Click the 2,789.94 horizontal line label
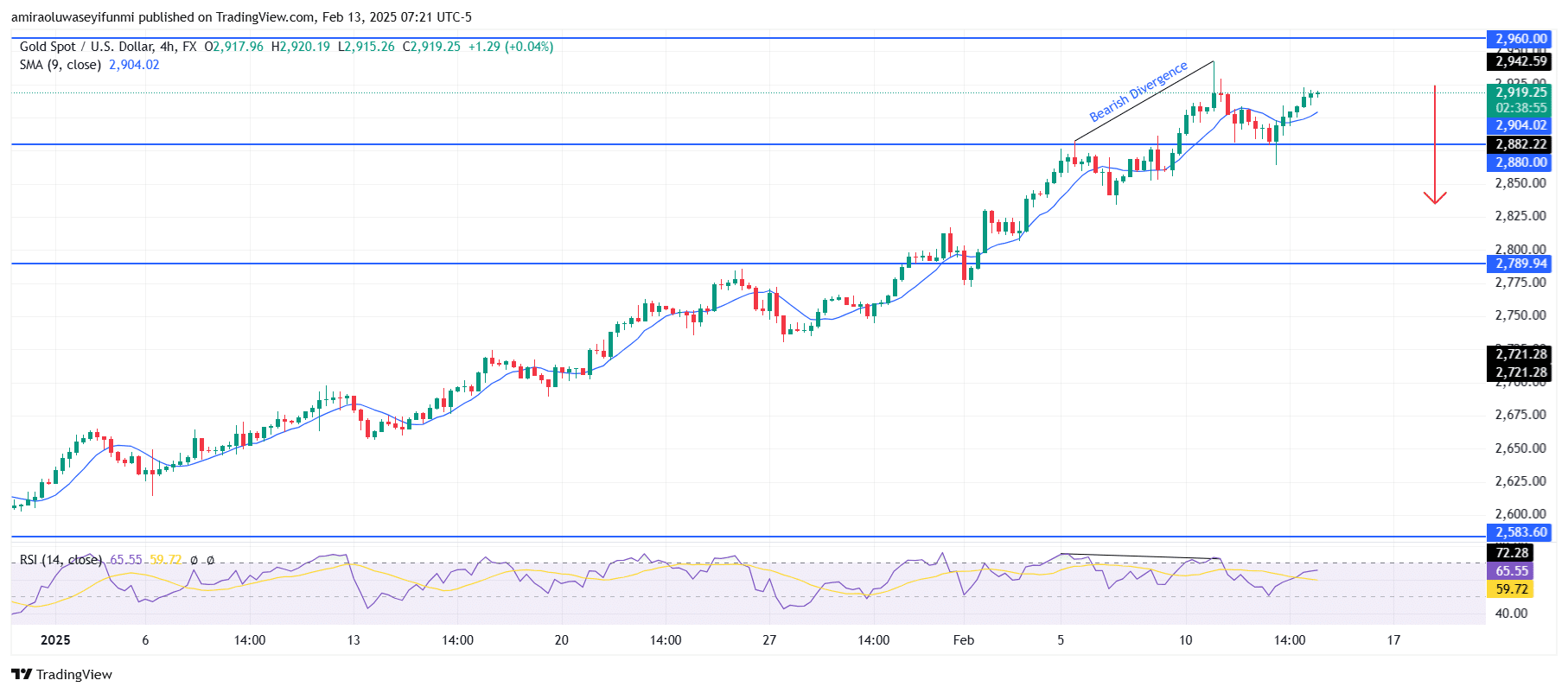 [x=1520, y=264]
